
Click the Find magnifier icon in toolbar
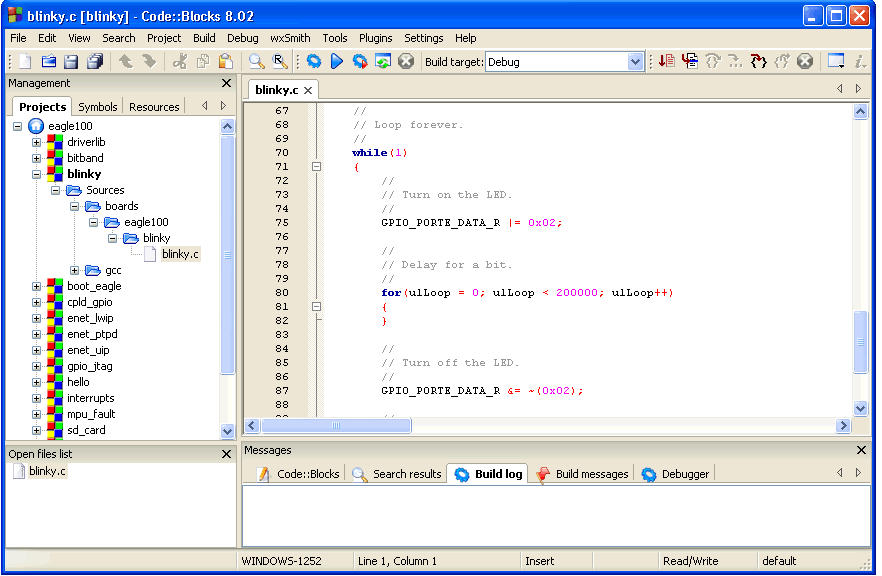coord(257,62)
